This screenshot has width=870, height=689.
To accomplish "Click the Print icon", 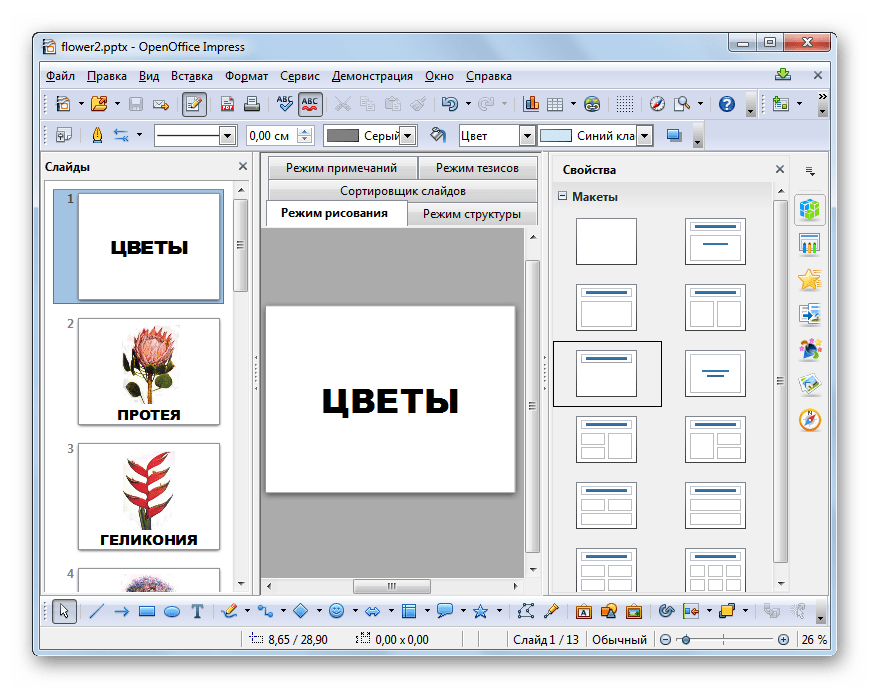I will coord(252,104).
